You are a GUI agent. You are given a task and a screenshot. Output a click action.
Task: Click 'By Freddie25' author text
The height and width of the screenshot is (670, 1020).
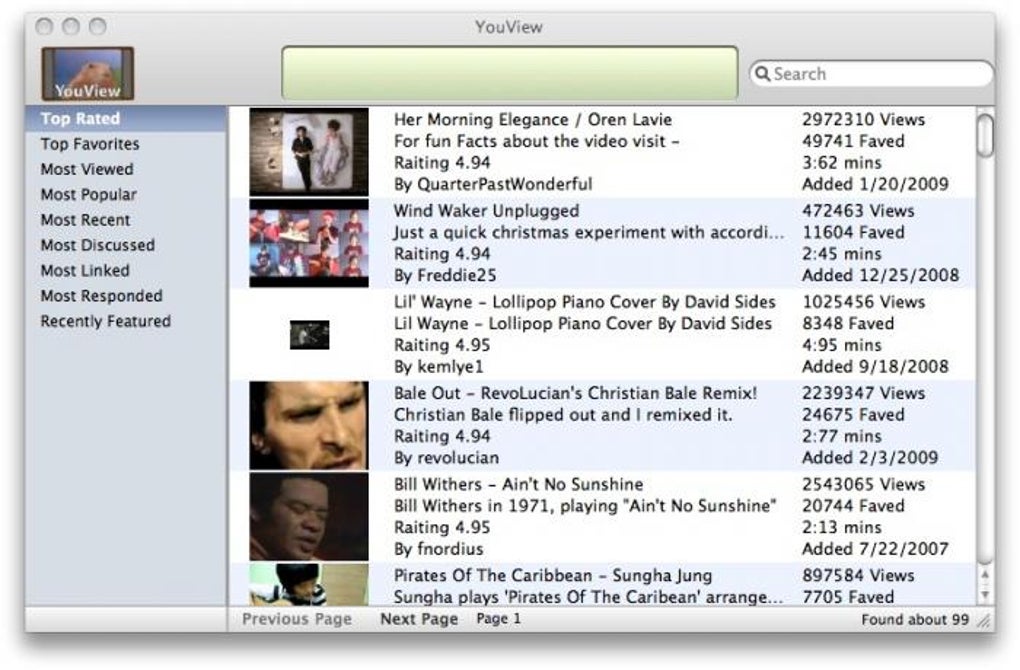point(445,275)
